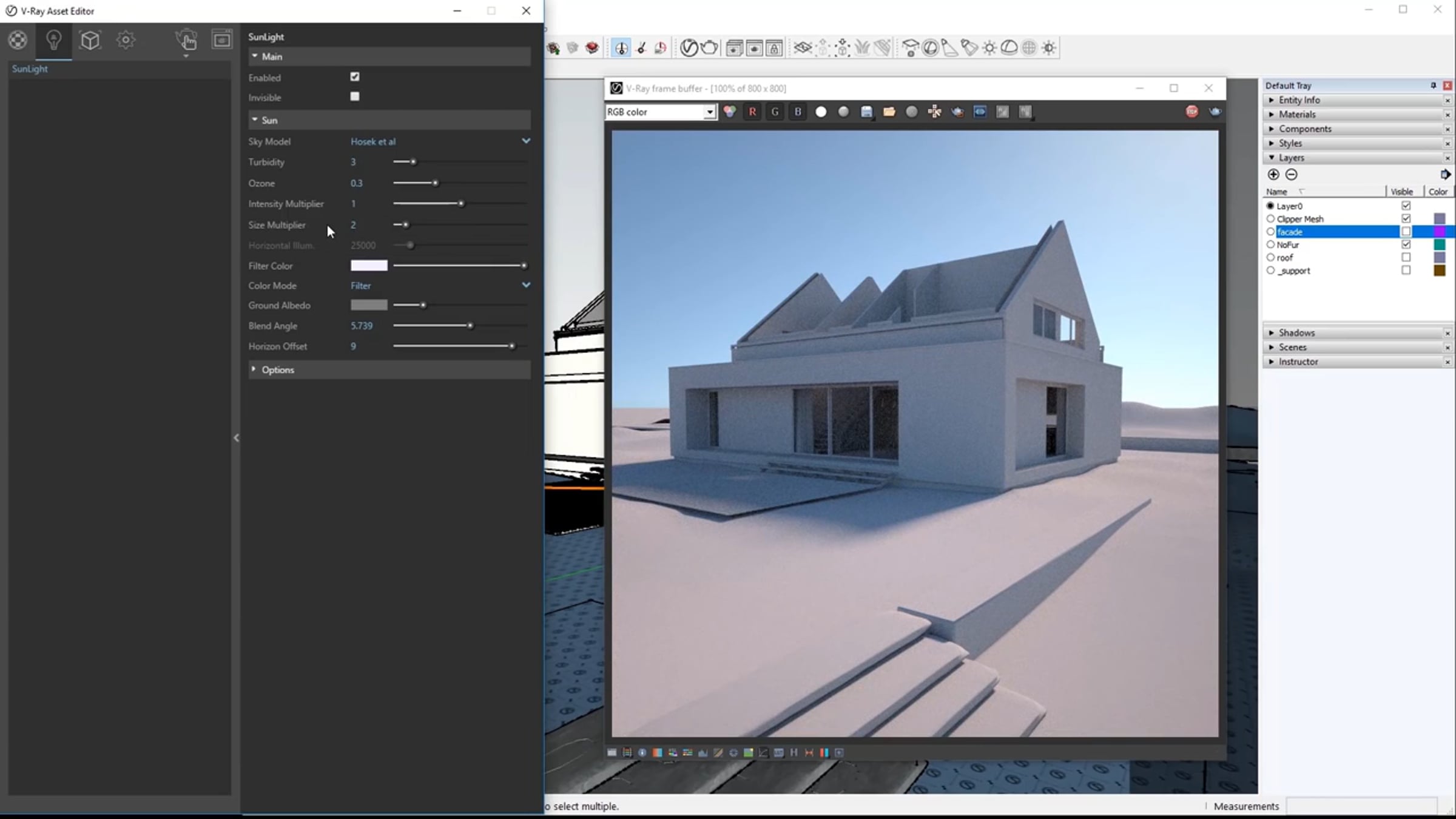
Task: Click the open image folder icon
Action: tap(889, 112)
